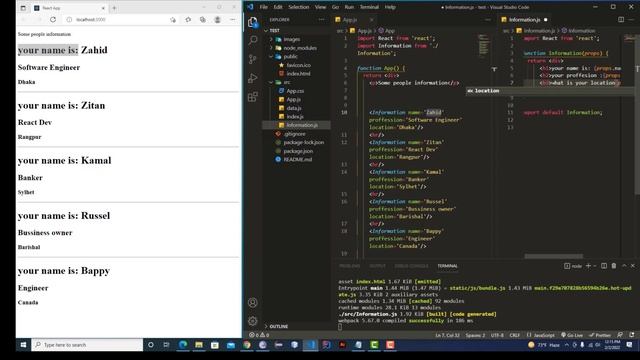Open Accounts menu in activity bar
640x360 pixels.
pyautogui.click(x=253, y=302)
